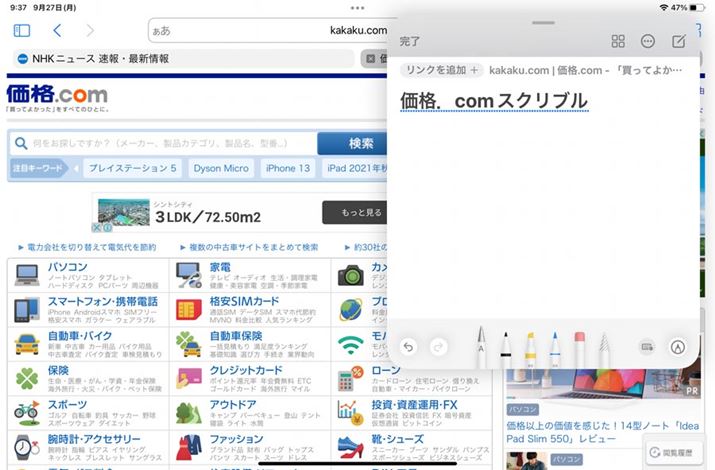Image resolution: width=715 pixels, height=470 pixels.
Task: Open the クレジットカード category
Action: (246, 370)
